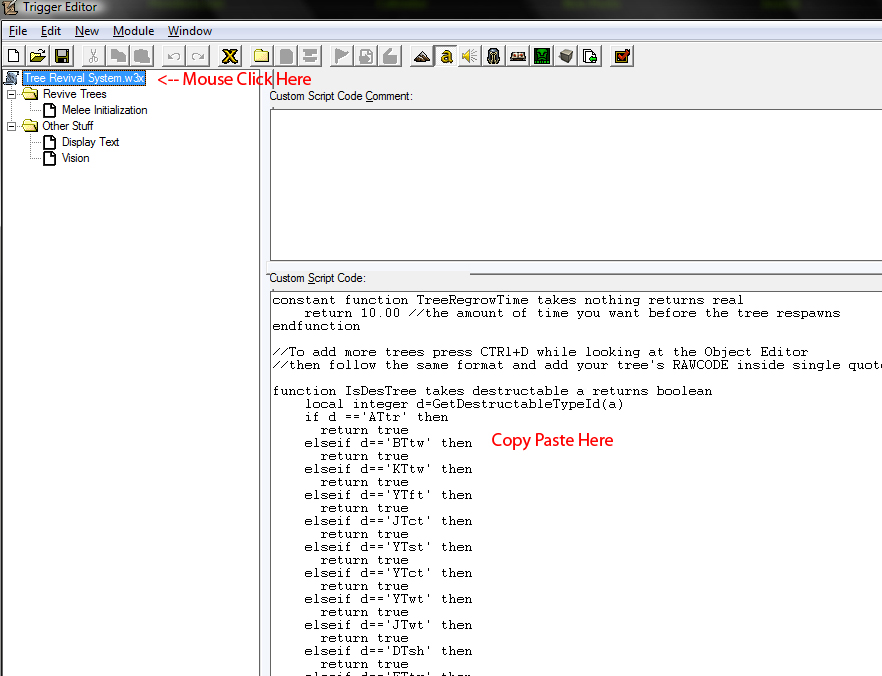Select the Trigger Editor 'a' icon
Screen dimensions: 882x676
pos(446,56)
